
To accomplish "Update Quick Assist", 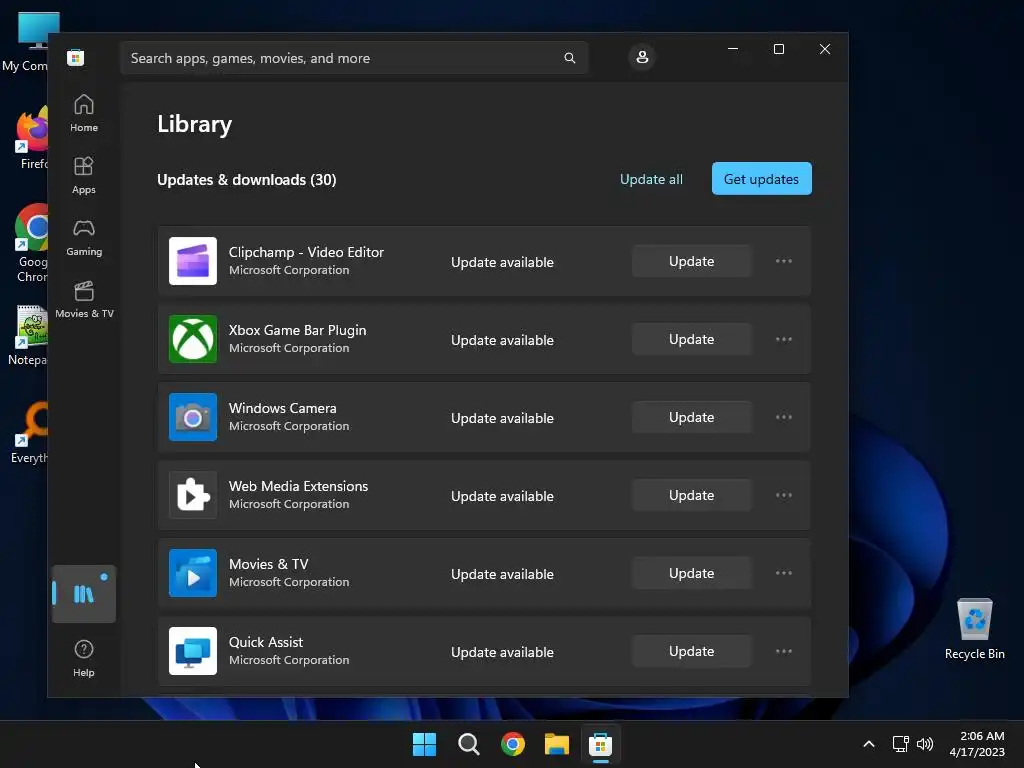I will pos(692,651).
